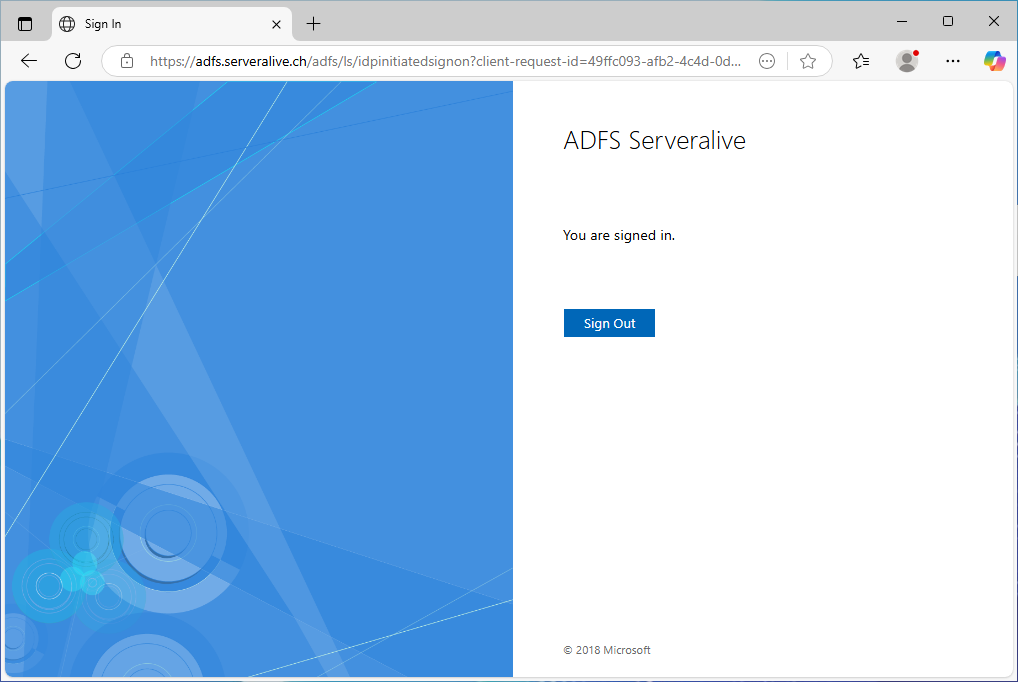Click the ADFS Serveralive heading
The image size is (1018, 682).
tap(654, 140)
